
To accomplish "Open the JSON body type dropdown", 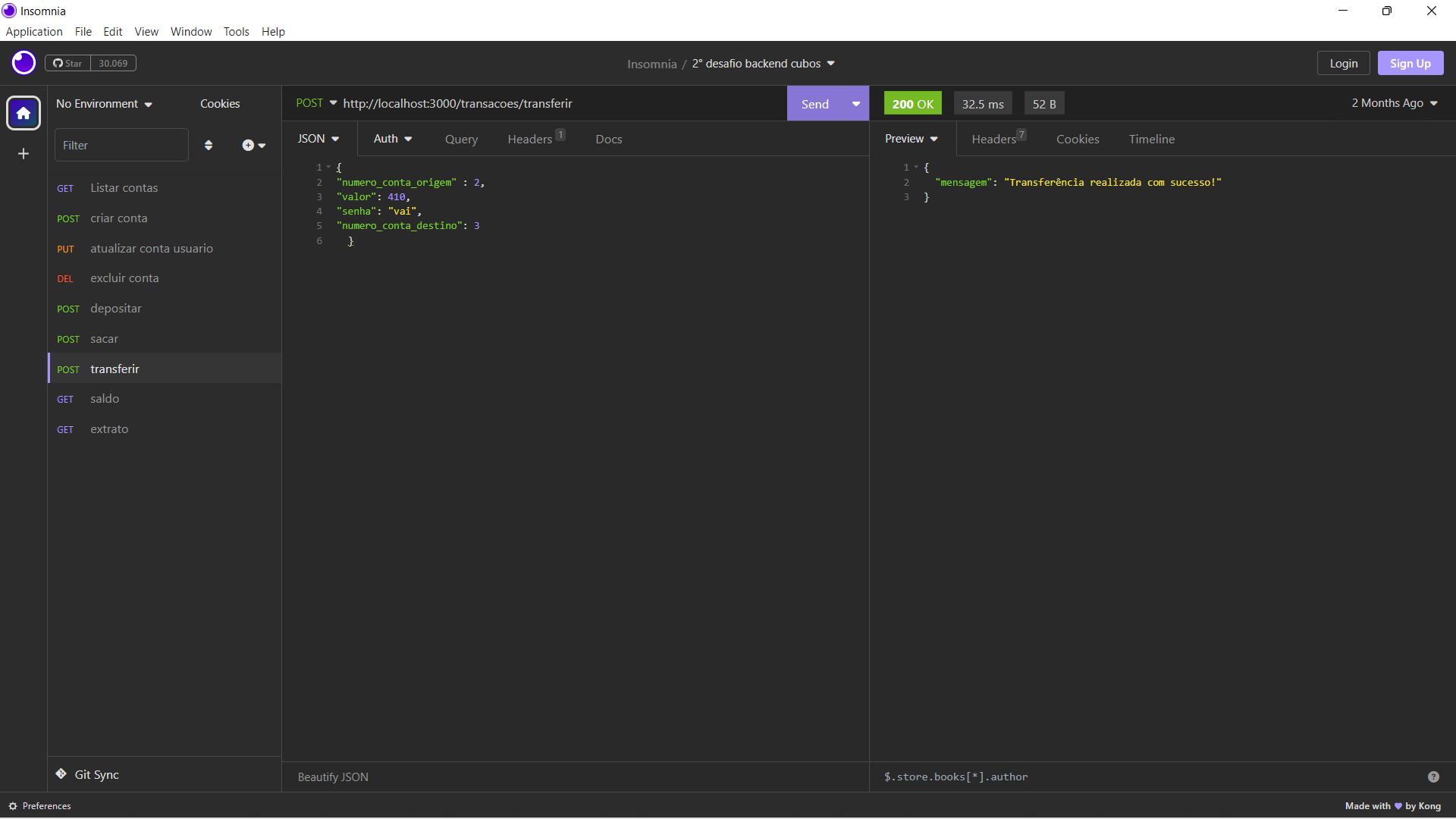I will click(x=318, y=139).
